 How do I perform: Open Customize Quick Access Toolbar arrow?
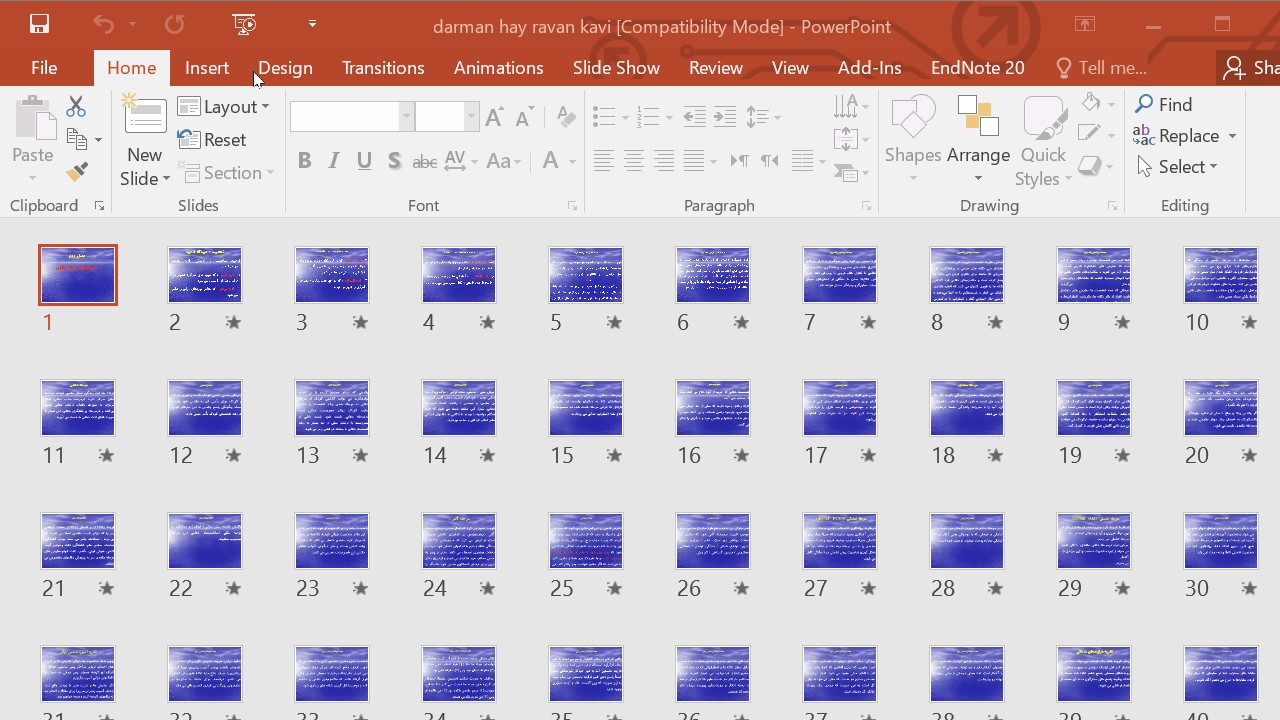coord(312,24)
